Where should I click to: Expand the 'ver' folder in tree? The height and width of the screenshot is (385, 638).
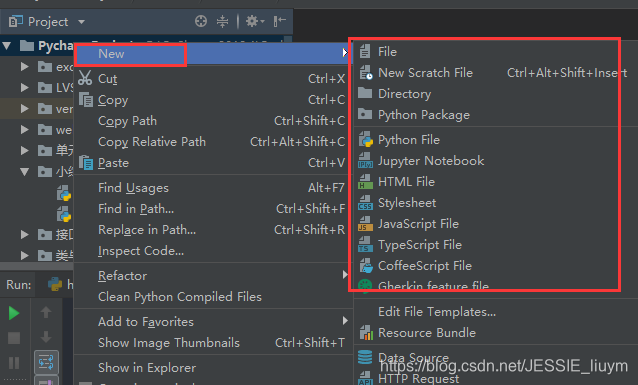point(24,109)
